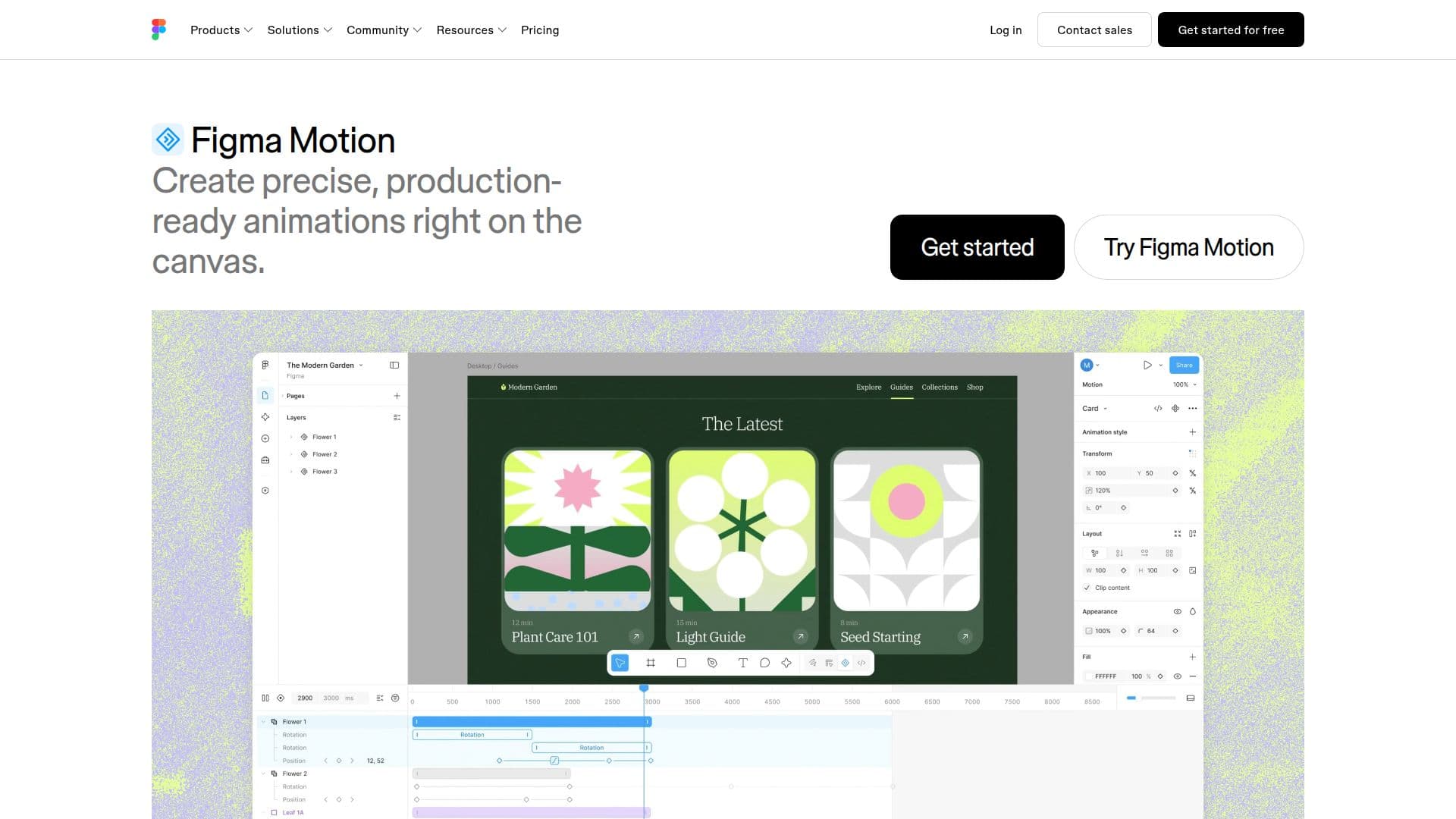The width and height of the screenshot is (1456, 819).
Task: Click the Try Figma Motion button
Action: click(1188, 247)
